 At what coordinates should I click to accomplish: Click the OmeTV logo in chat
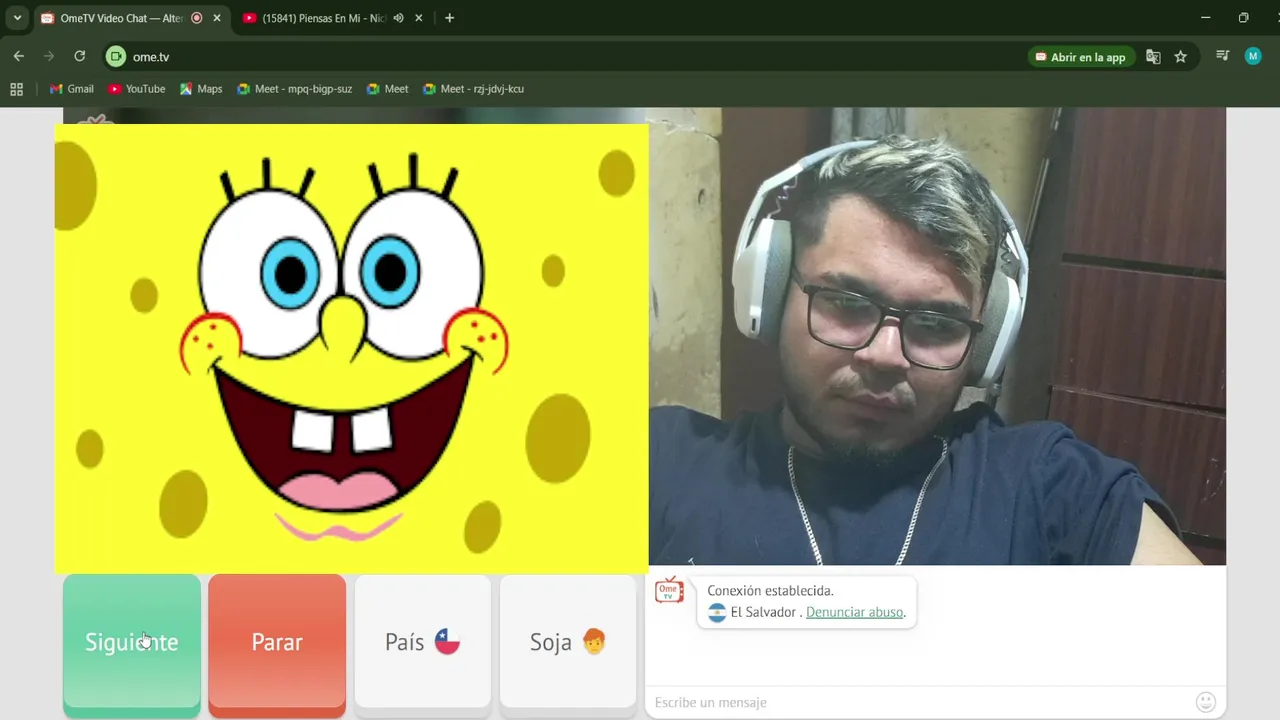click(669, 590)
